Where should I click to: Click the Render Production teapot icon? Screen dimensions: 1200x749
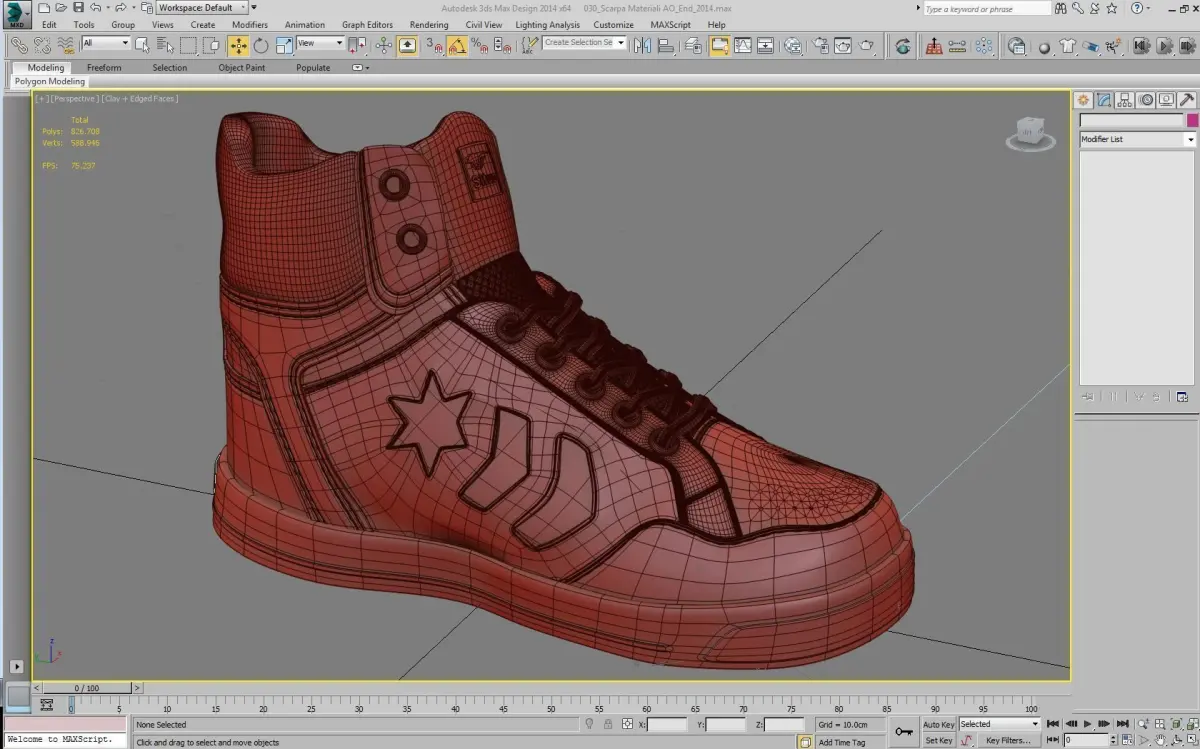coord(866,45)
